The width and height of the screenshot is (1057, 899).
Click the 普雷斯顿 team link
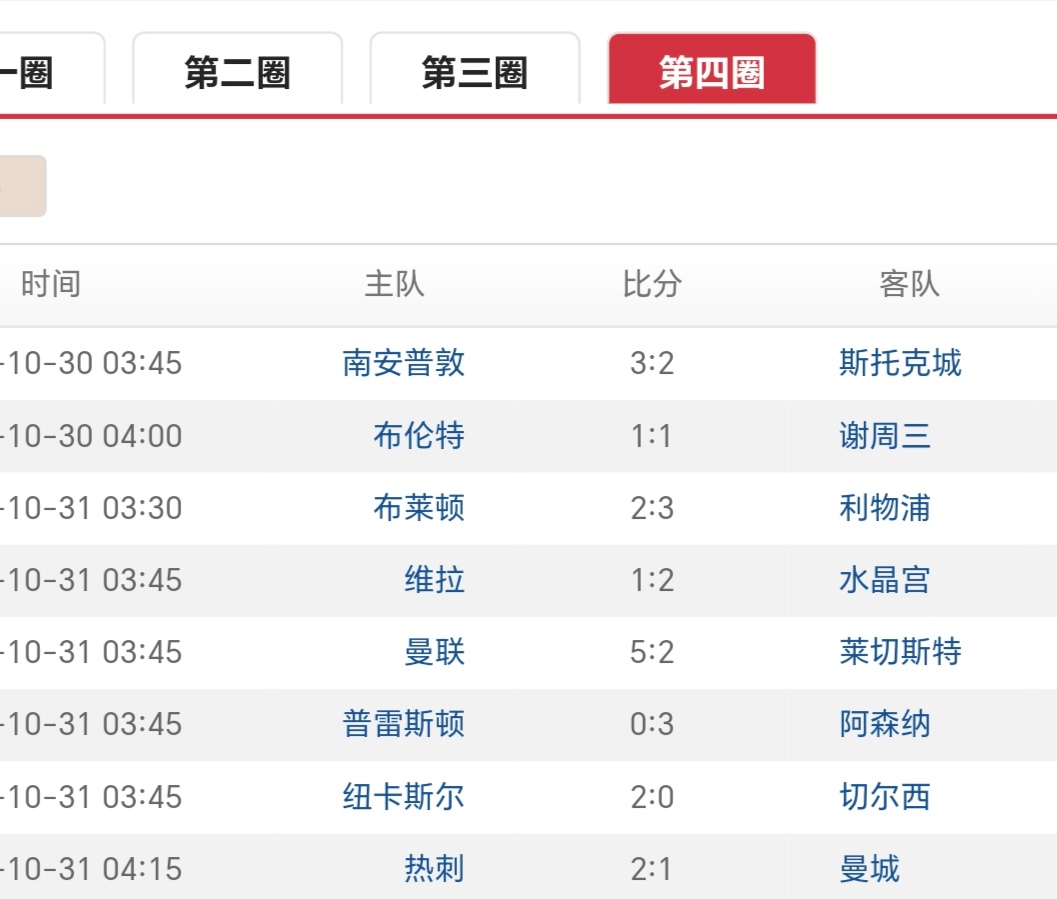(x=403, y=724)
